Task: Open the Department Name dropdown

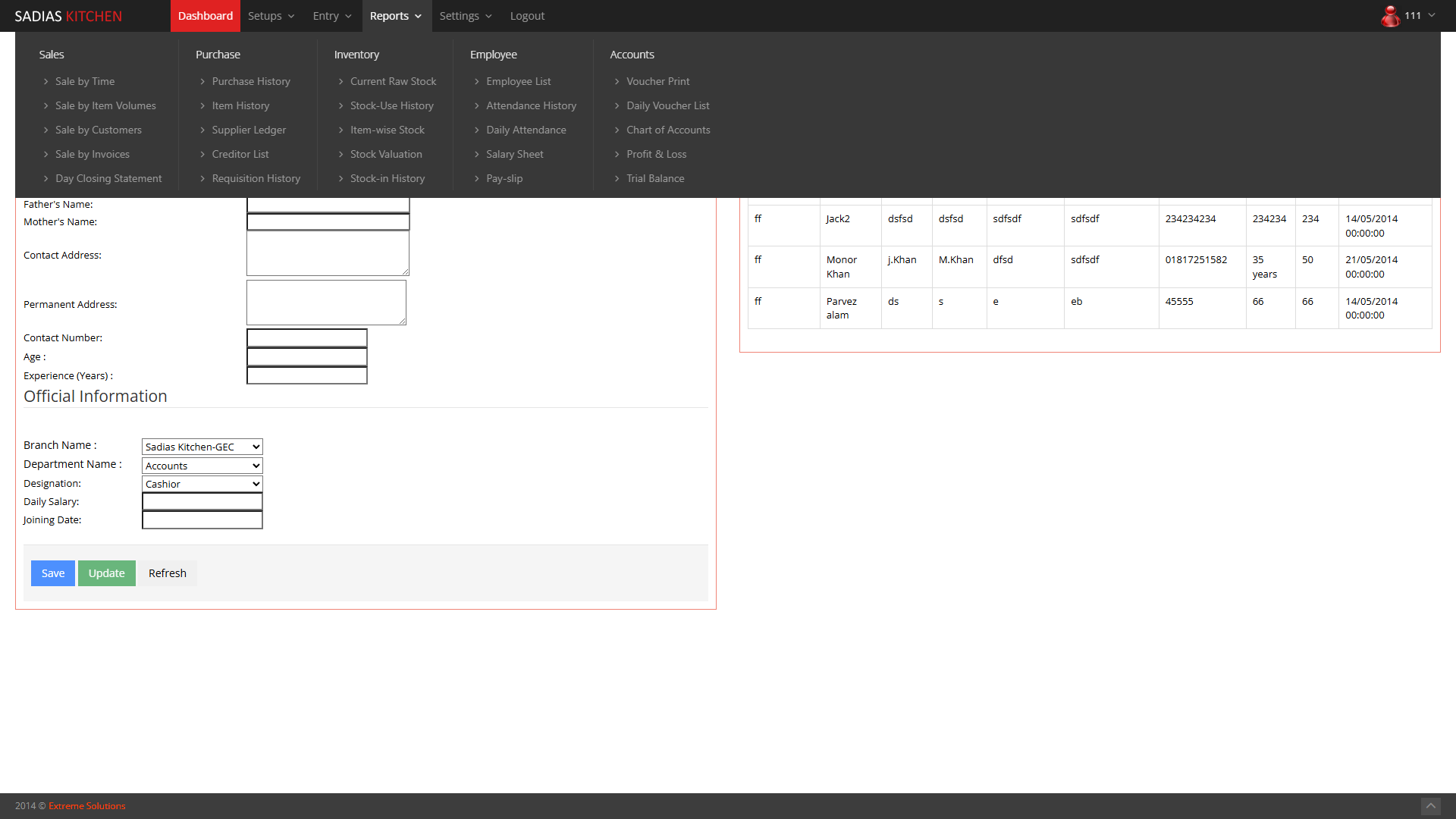Action: 202,466
